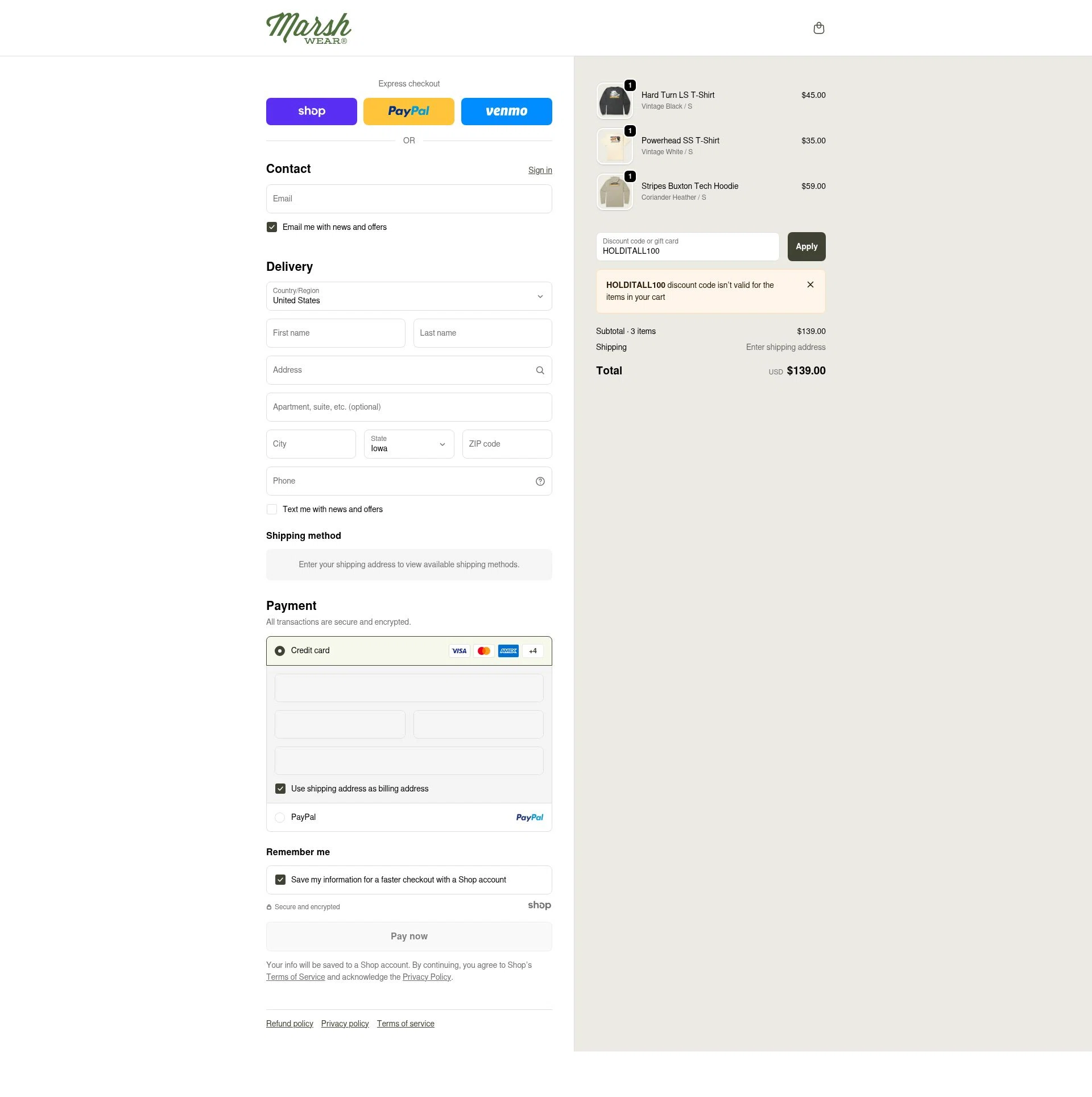Click the American Express card icon
The height and width of the screenshot is (1097, 1092).
(x=508, y=651)
